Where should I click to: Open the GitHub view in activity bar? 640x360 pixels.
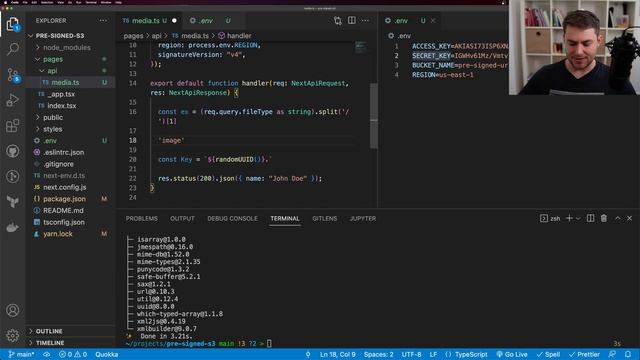coord(13,151)
